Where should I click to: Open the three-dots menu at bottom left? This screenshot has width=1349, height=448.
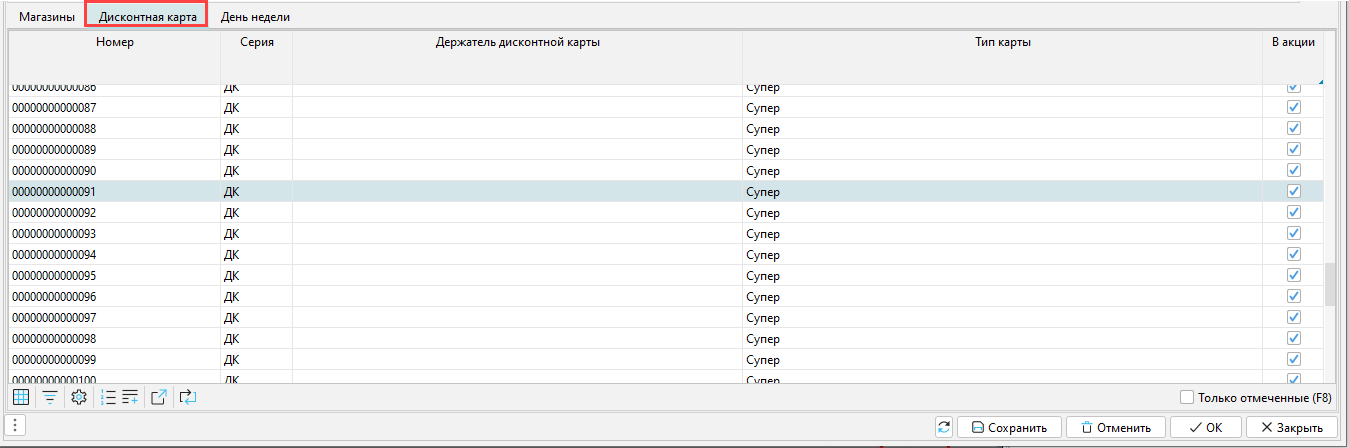tap(16, 426)
